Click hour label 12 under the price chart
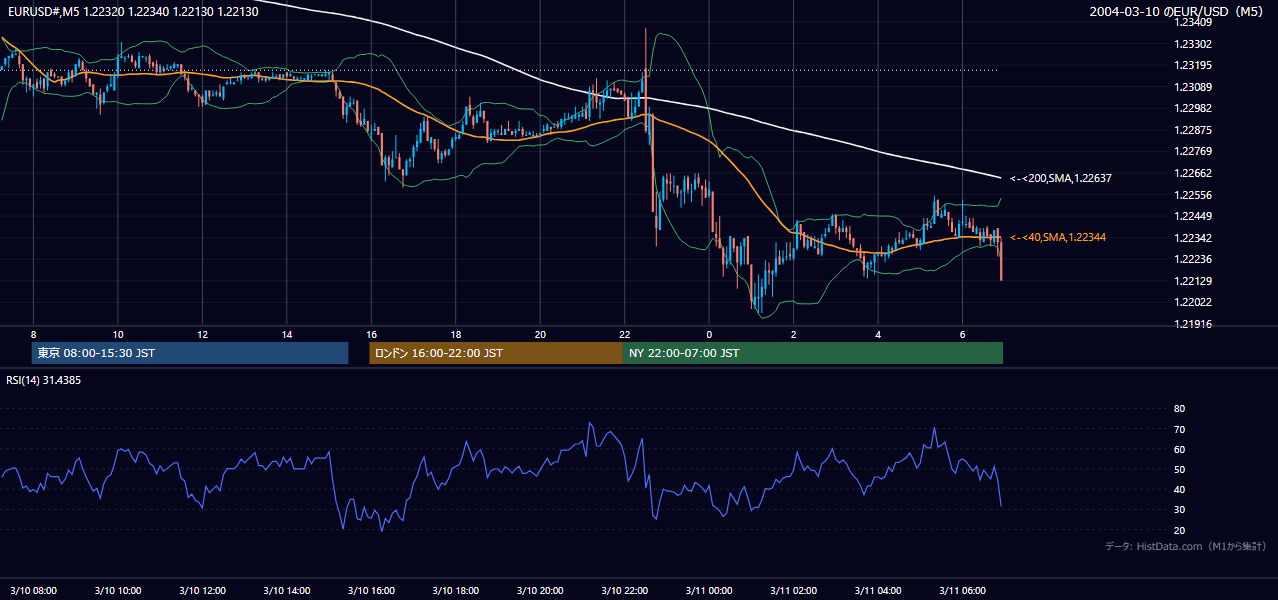 pos(202,334)
